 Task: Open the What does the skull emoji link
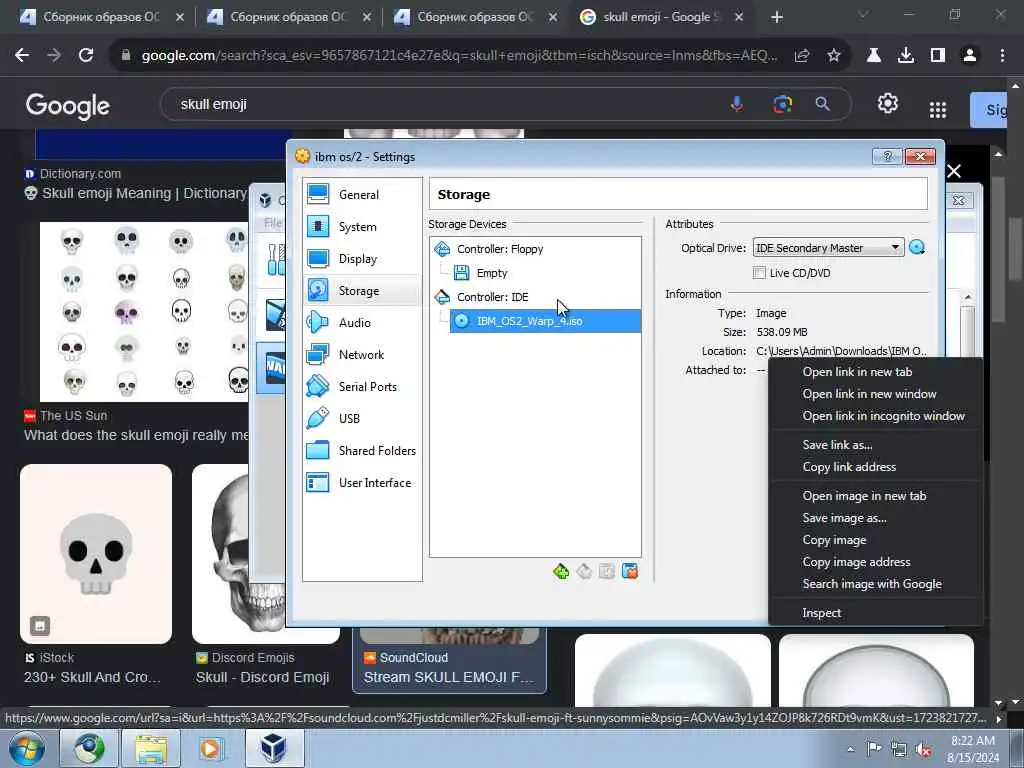point(136,435)
